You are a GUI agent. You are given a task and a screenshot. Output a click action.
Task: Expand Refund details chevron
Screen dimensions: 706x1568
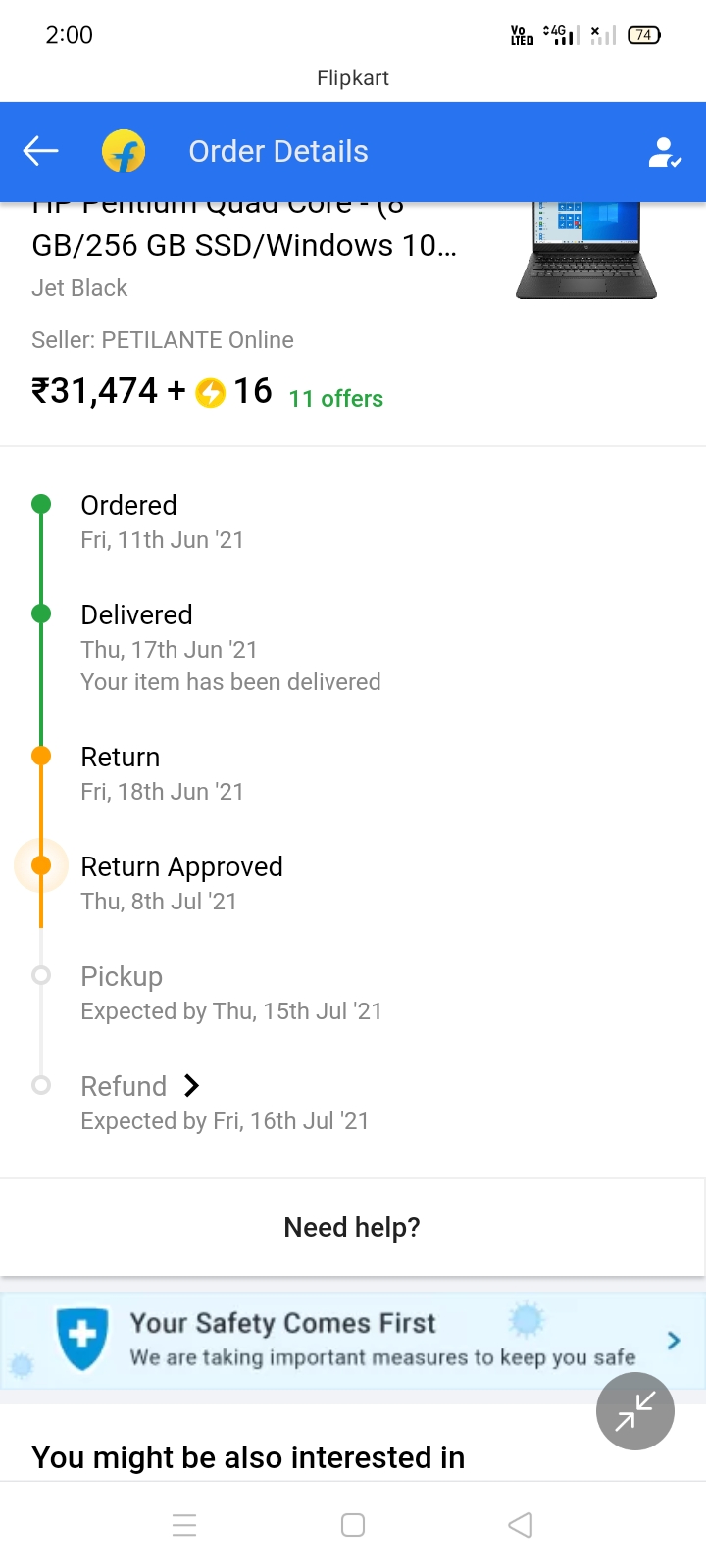click(192, 1086)
